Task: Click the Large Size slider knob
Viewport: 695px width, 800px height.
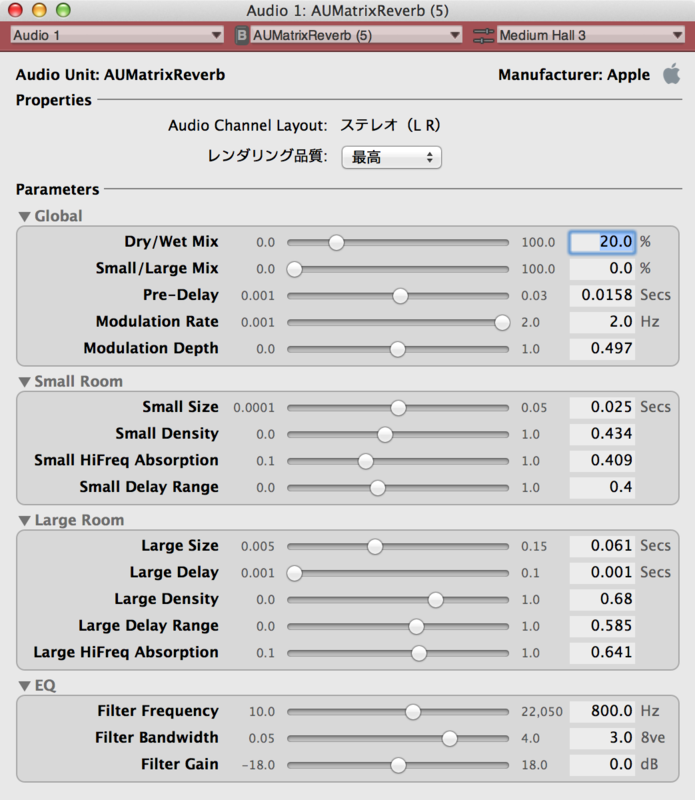Action: 375,546
